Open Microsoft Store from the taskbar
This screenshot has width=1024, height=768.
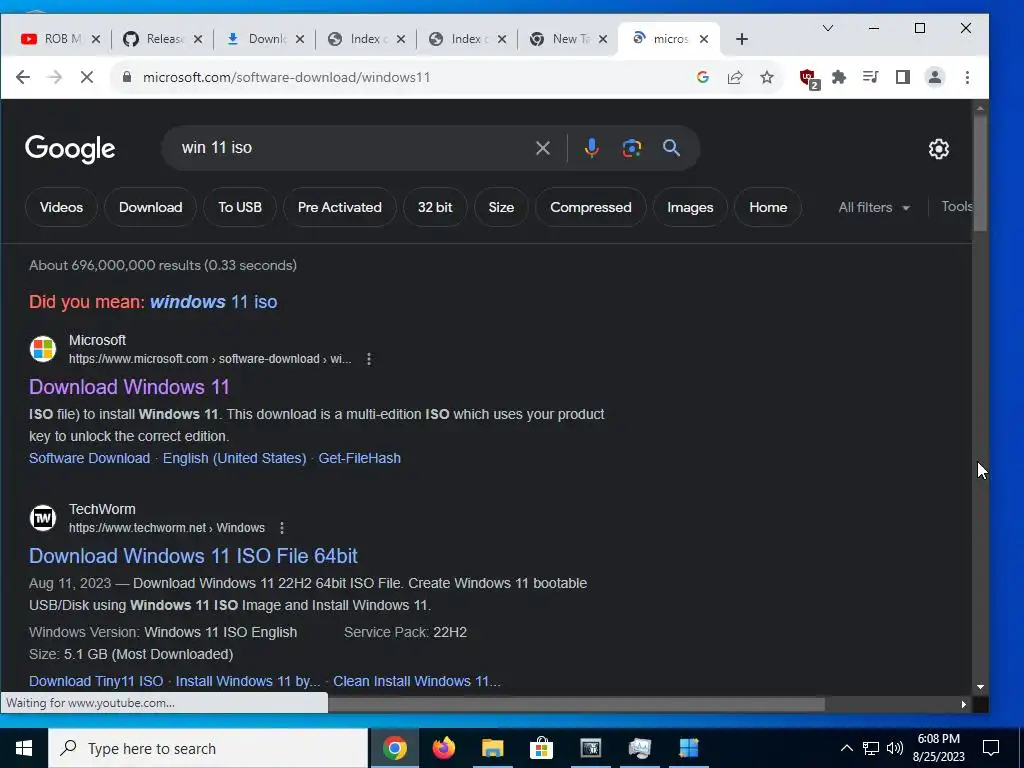541,748
